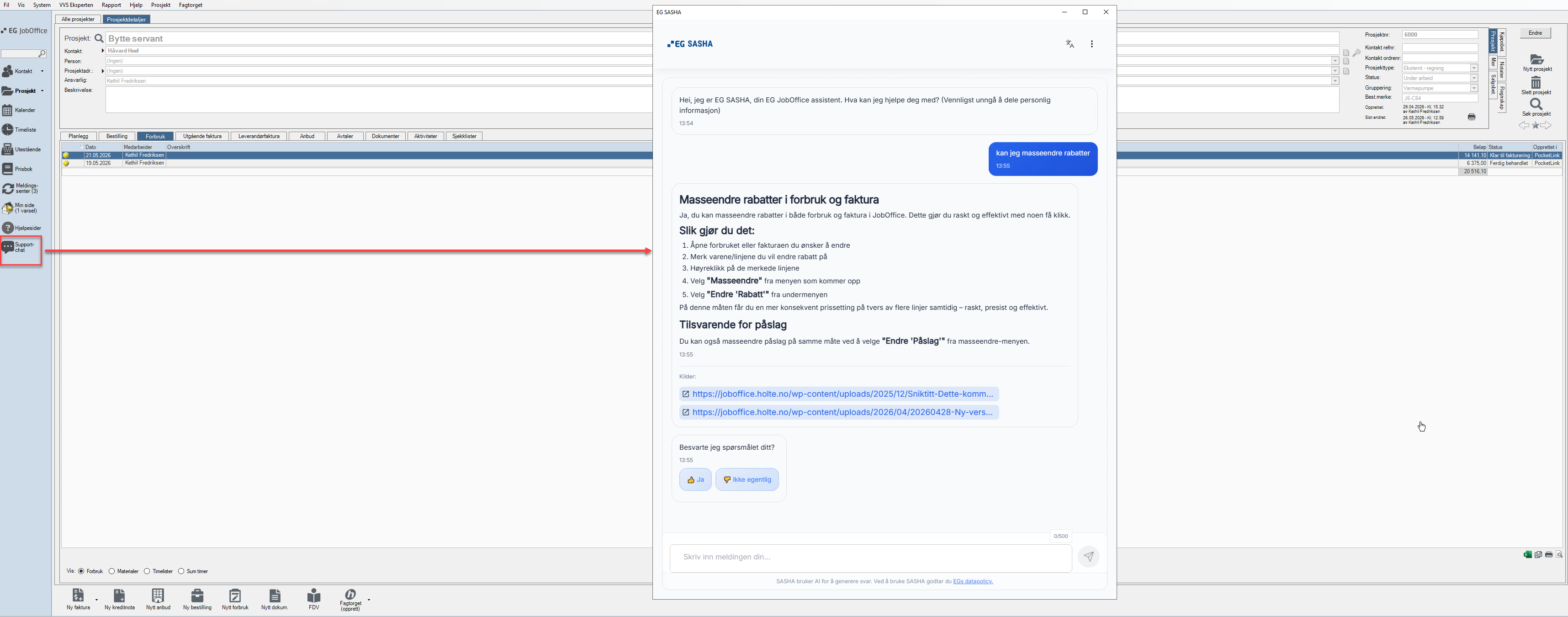The width and height of the screenshot is (1568, 617).
Task: Select the Sum timer radio button
Action: pos(181,571)
